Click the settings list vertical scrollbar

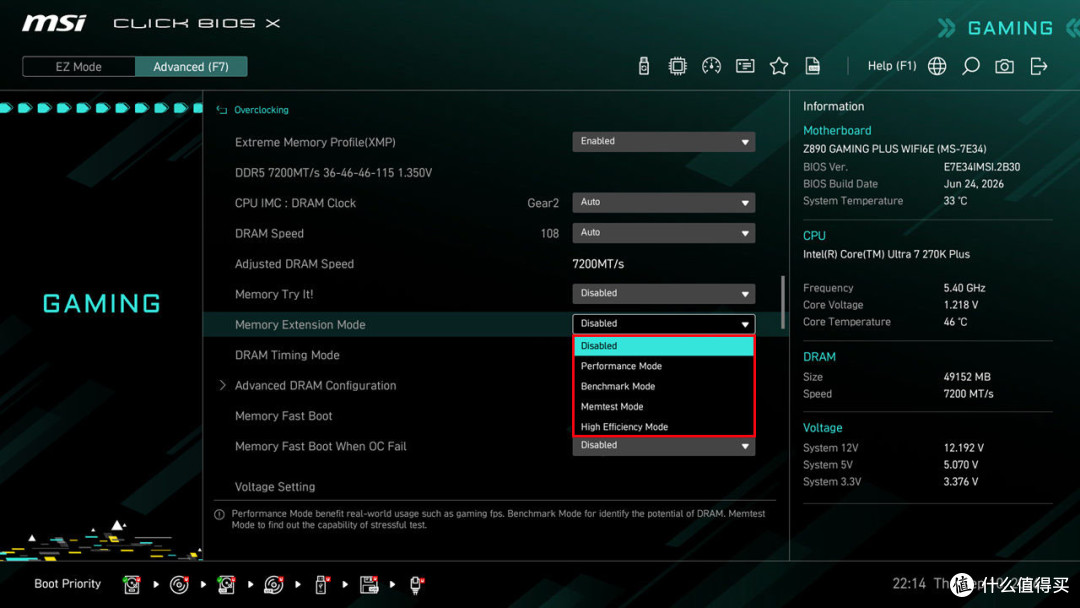click(x=782, y=302)
